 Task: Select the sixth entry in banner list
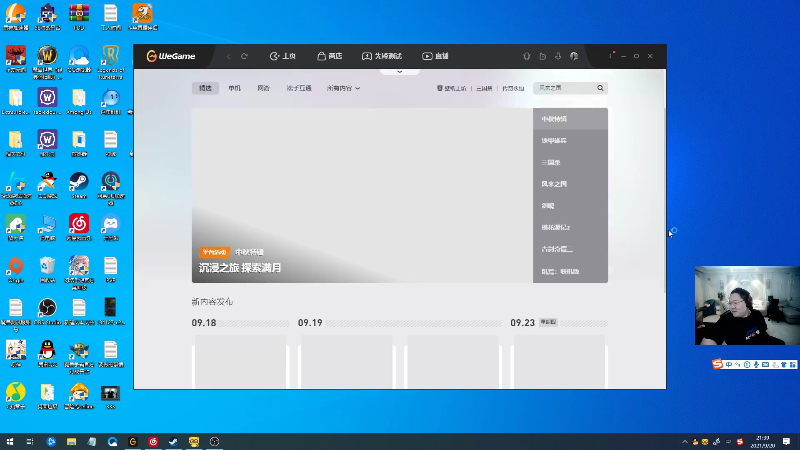point(570,228)
